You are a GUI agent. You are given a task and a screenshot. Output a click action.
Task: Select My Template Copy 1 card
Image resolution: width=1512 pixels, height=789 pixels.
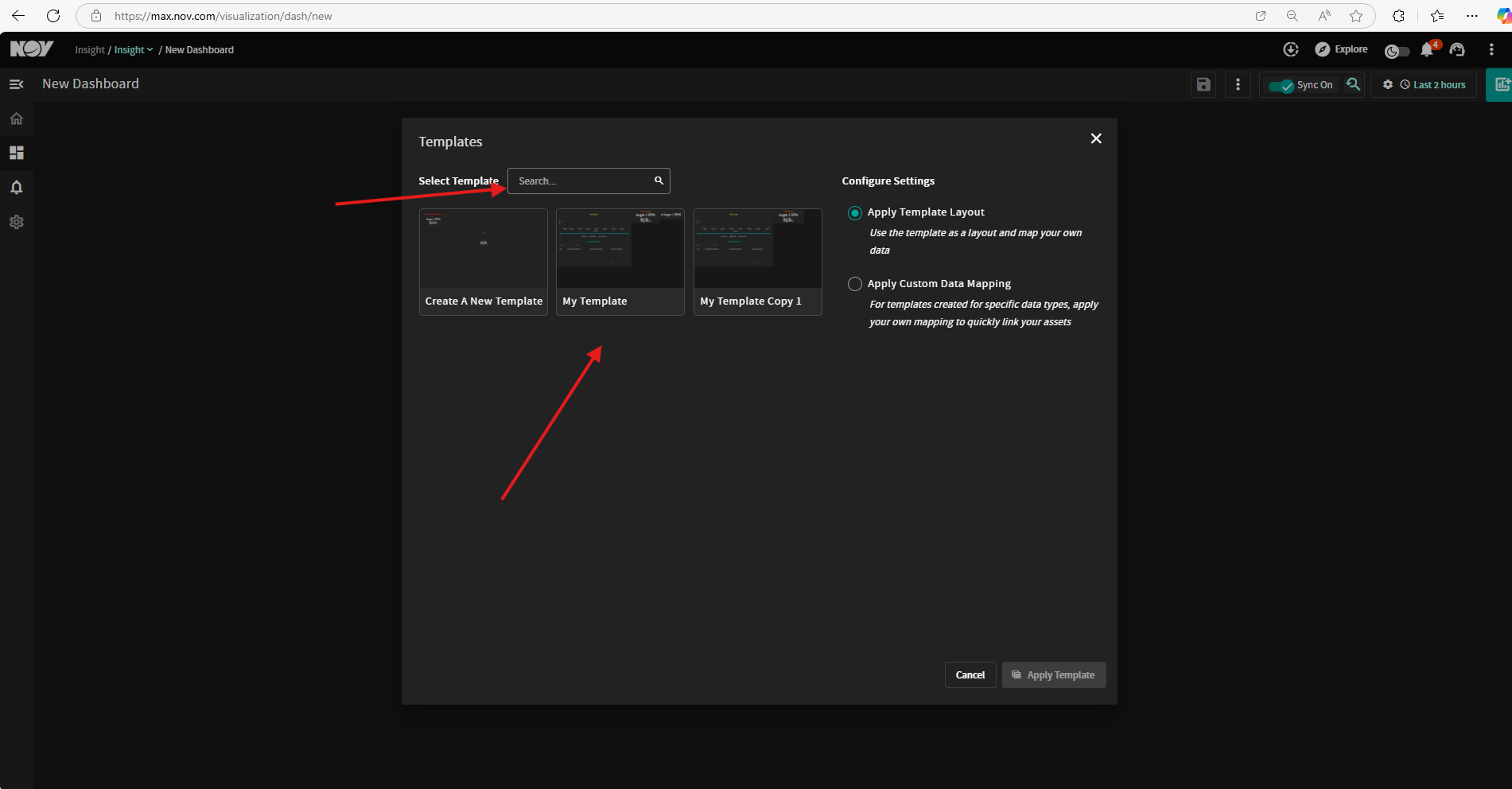coord(758,262)
